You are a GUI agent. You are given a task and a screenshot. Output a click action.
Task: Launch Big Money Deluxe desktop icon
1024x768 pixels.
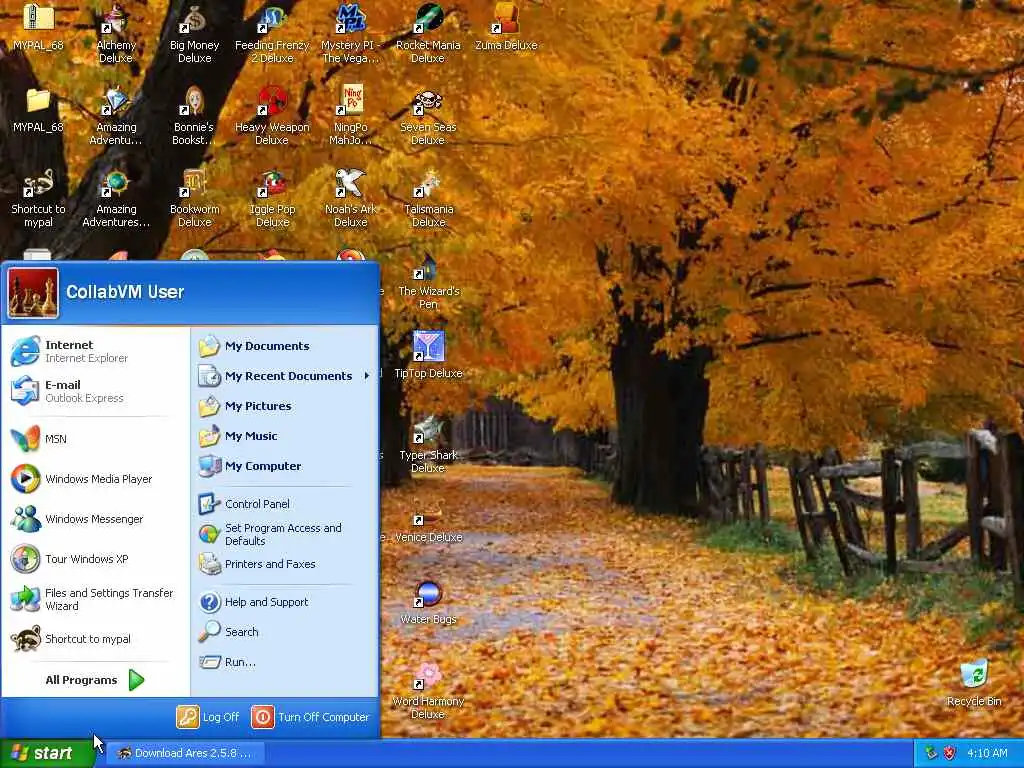click(x=194, y=33)
